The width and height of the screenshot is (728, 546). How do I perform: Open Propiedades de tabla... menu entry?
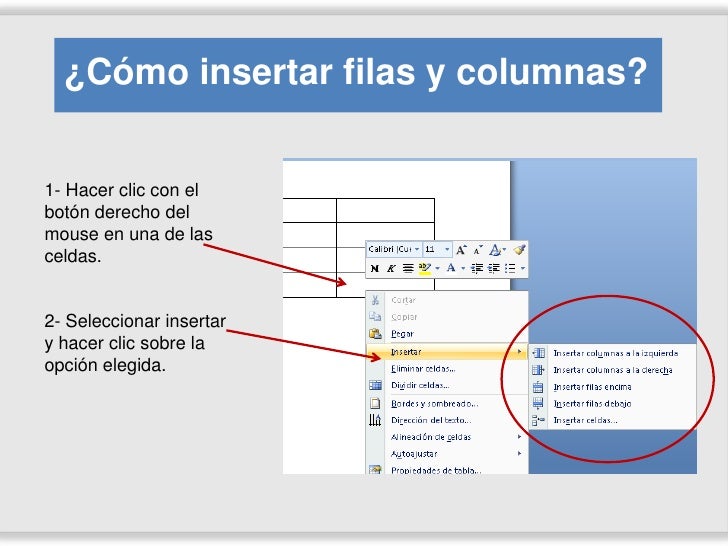(x=447, y=469)
